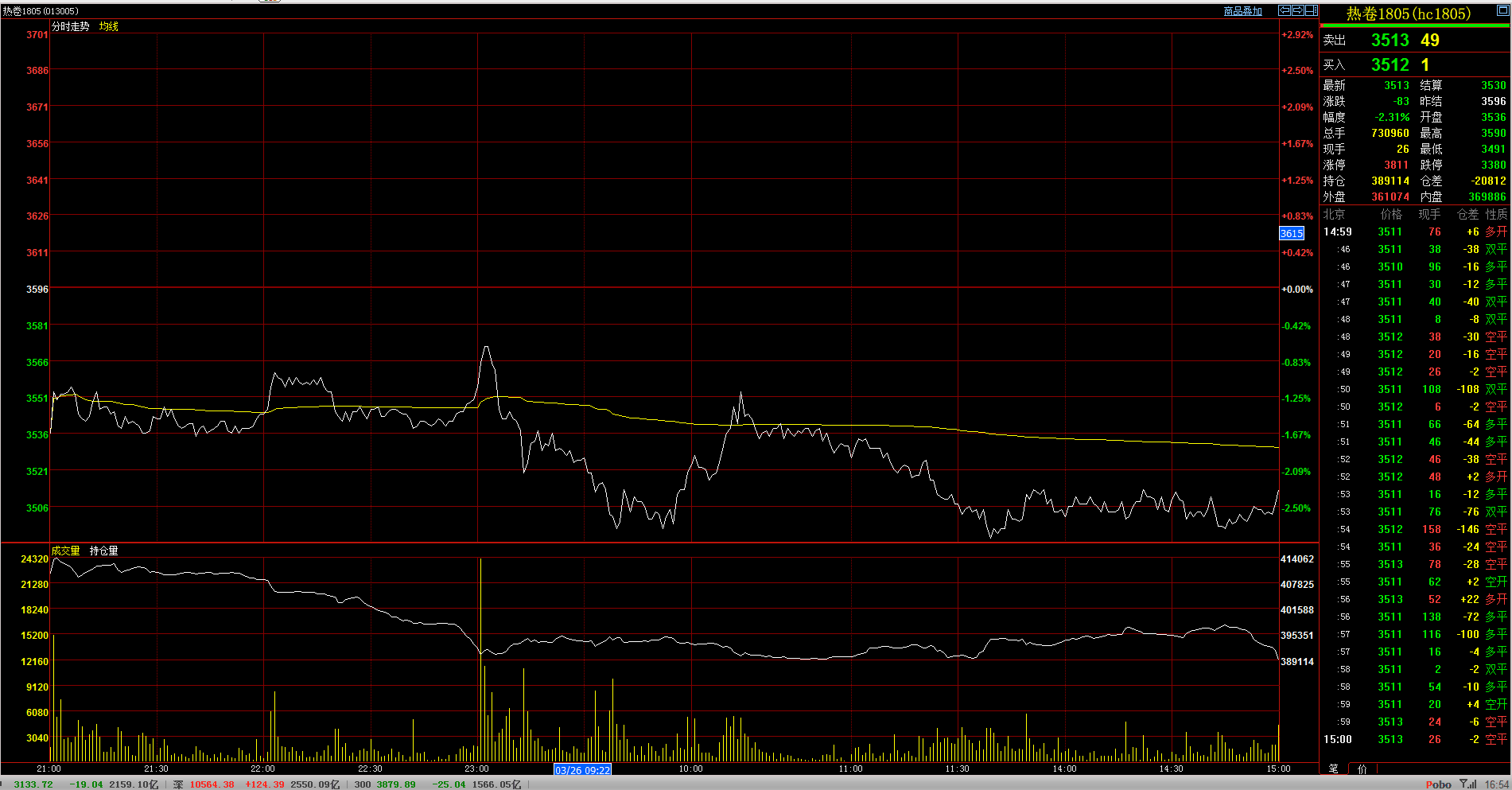Select the 成交量 volume indicator label
Screen dimensions: 1512x790
[x=65, y=551]
